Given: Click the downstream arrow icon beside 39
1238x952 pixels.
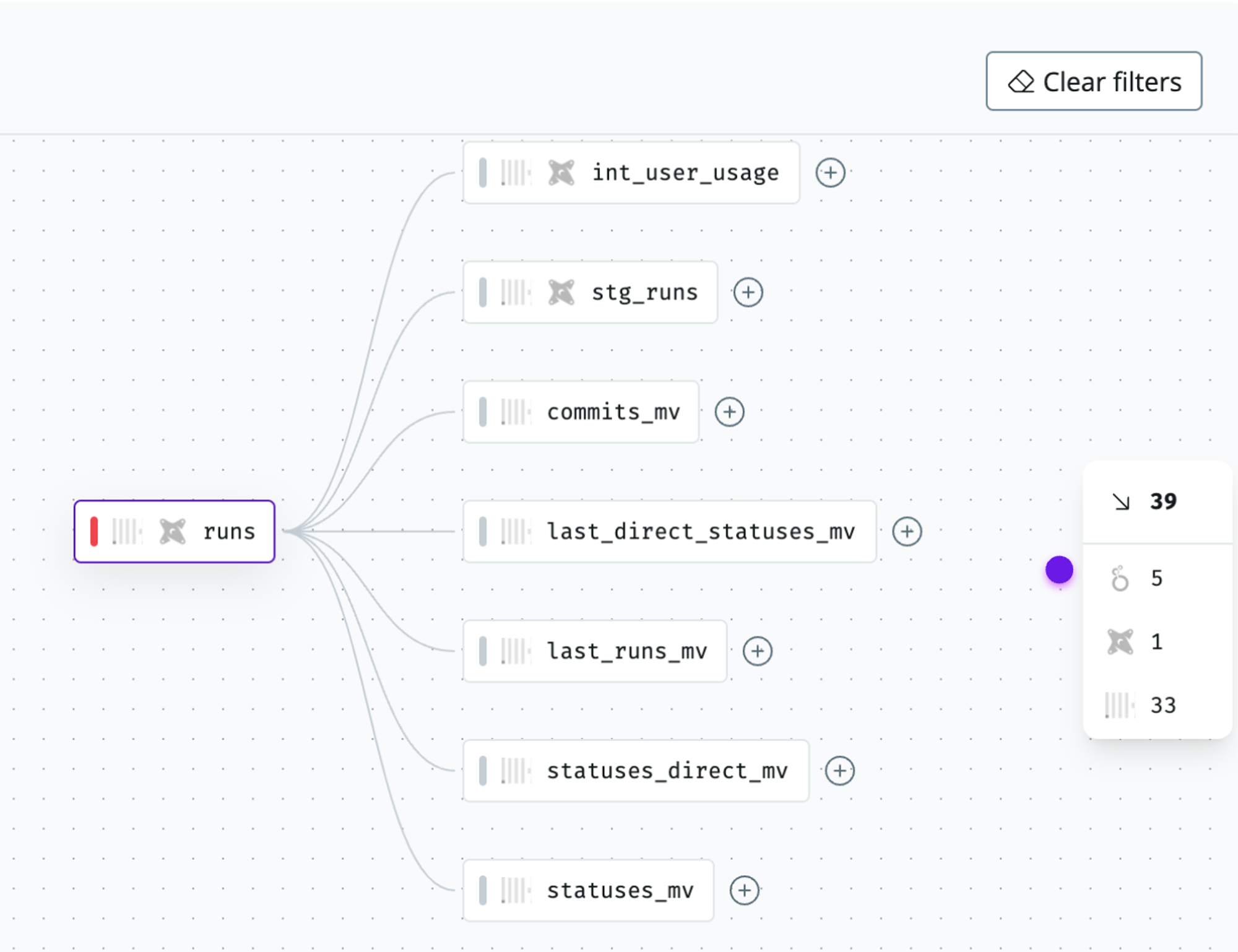Looking at the screenshot, I should [1120, 501].
